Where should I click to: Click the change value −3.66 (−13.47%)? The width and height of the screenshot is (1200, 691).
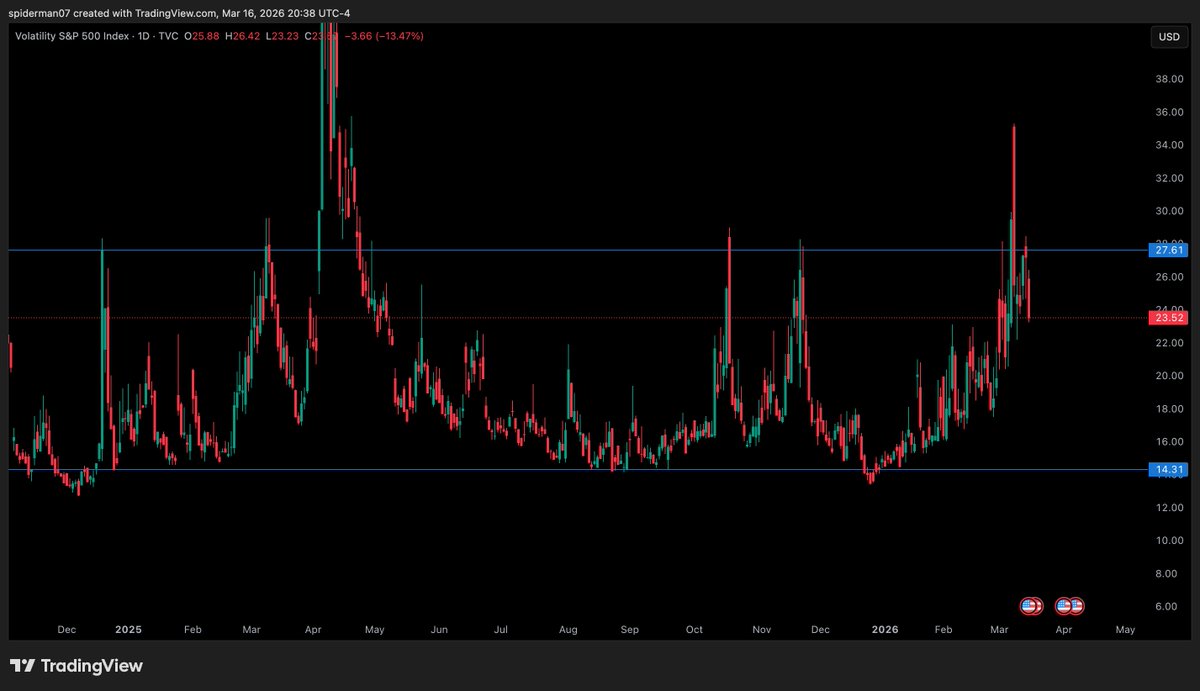(x=386, y=37)
